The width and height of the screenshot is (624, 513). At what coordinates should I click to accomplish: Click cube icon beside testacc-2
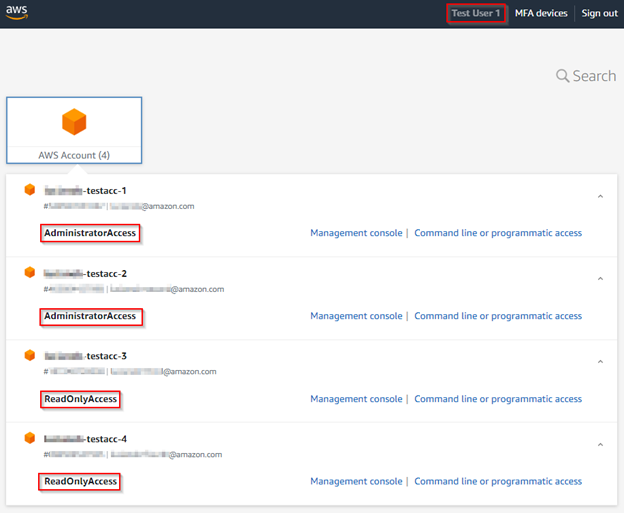[30, 273]
